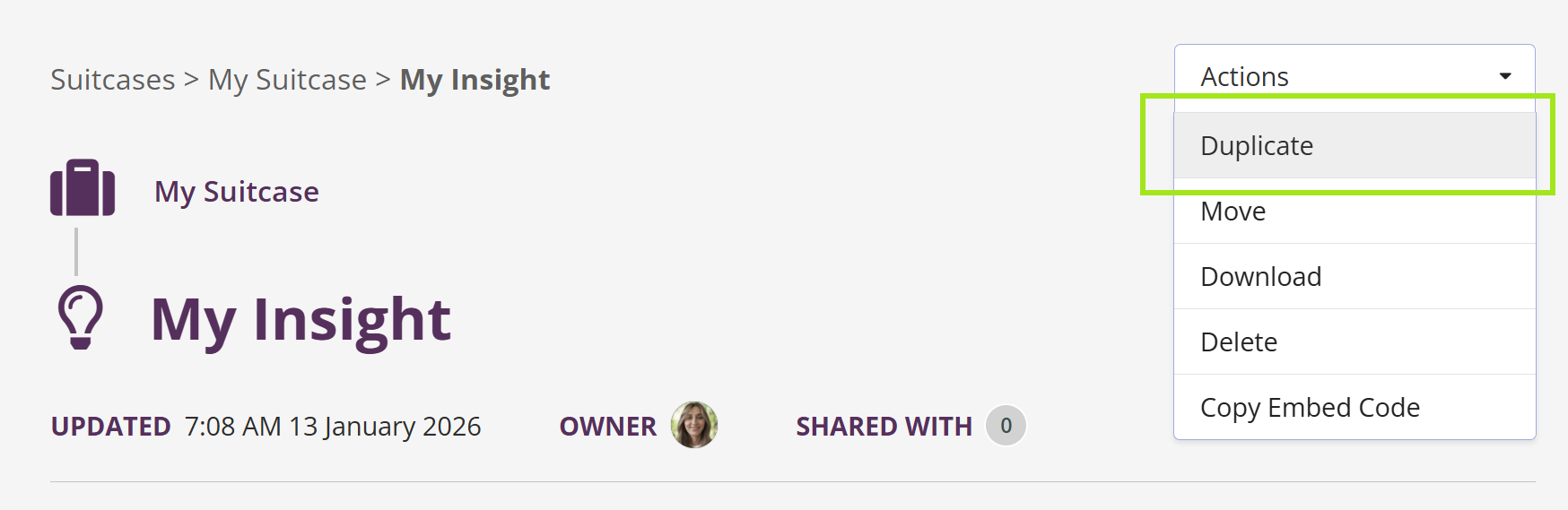Open the My Suitcase link beside the suitcase icon
This screenshot has height=510, width=1568.
(x=237, y=192)
